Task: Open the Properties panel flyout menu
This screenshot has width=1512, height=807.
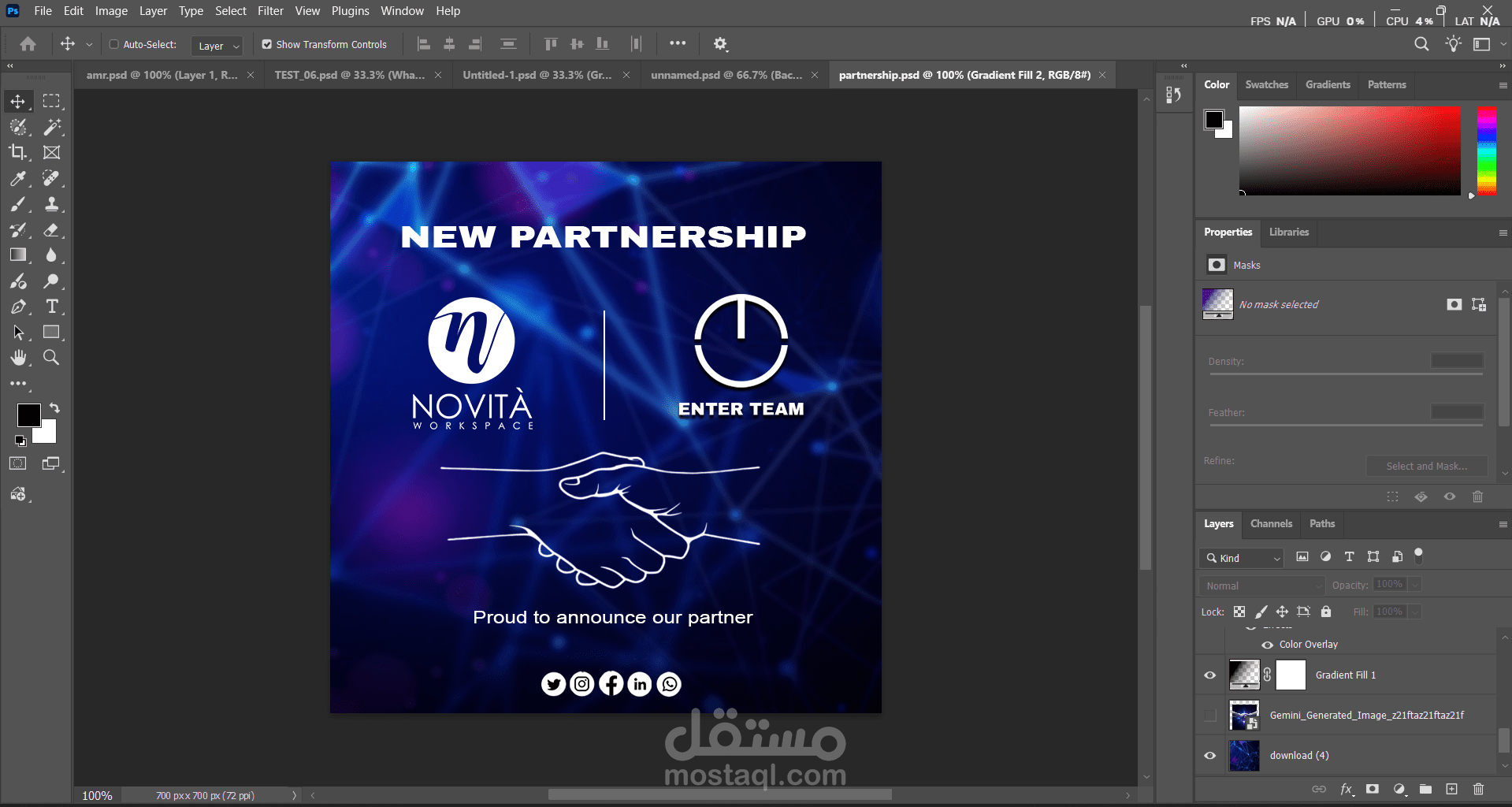Action: pyautogui.click(x=1503, y=232)
